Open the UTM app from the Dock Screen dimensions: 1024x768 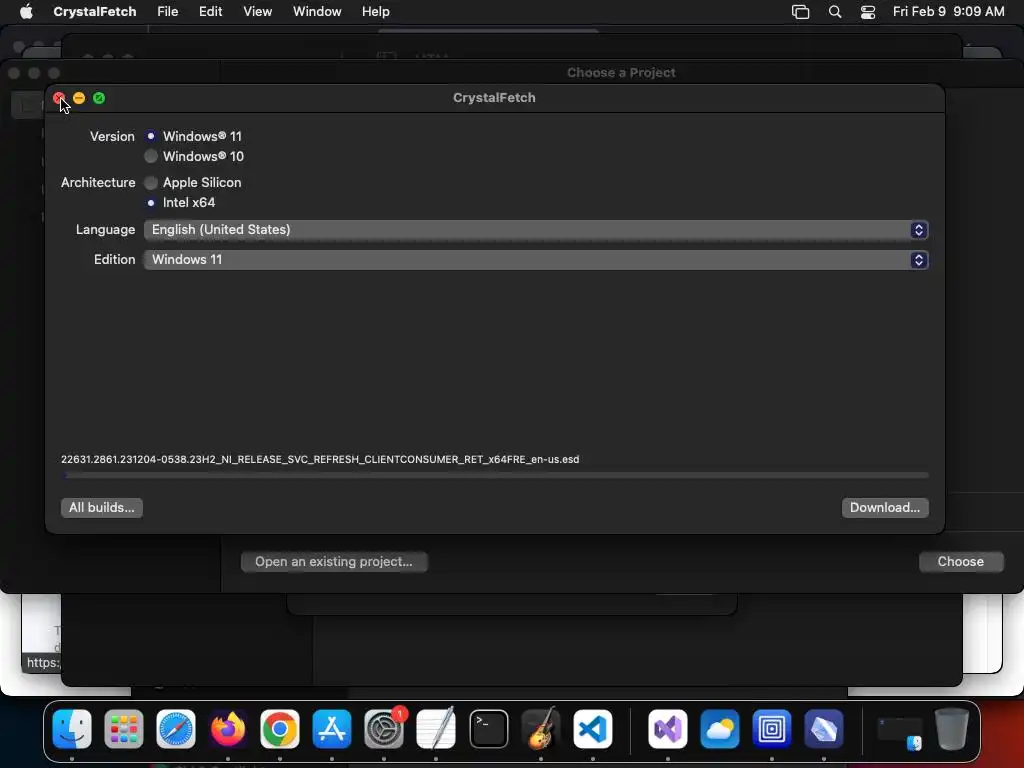pyautogui.click(x=772, y=729)
